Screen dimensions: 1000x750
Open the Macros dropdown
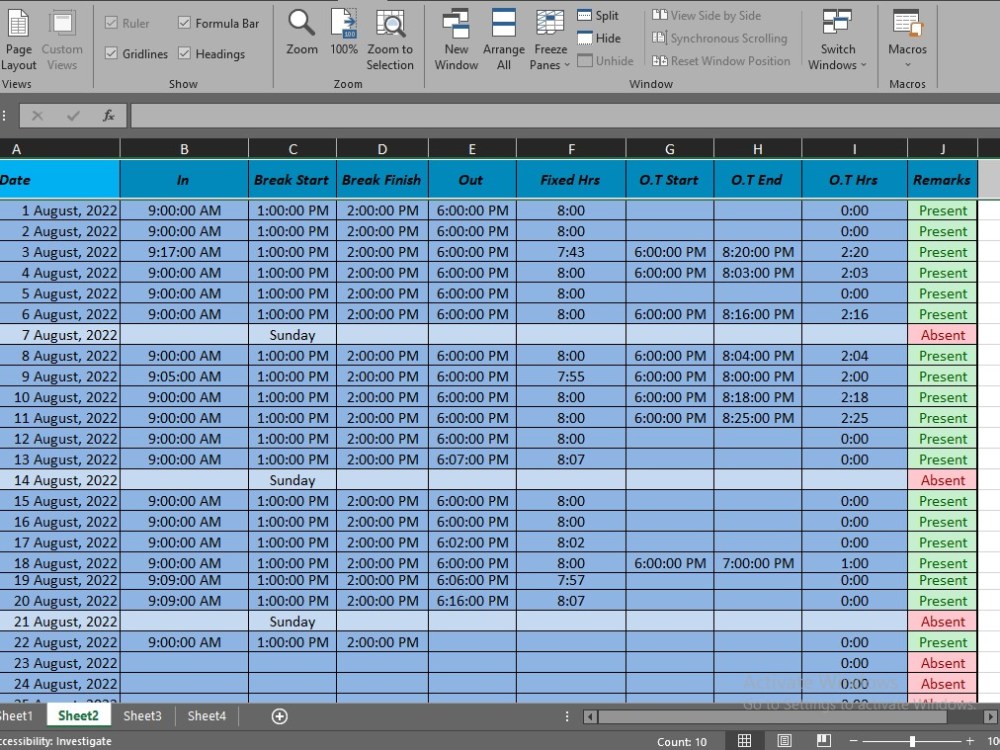(907, 40)
